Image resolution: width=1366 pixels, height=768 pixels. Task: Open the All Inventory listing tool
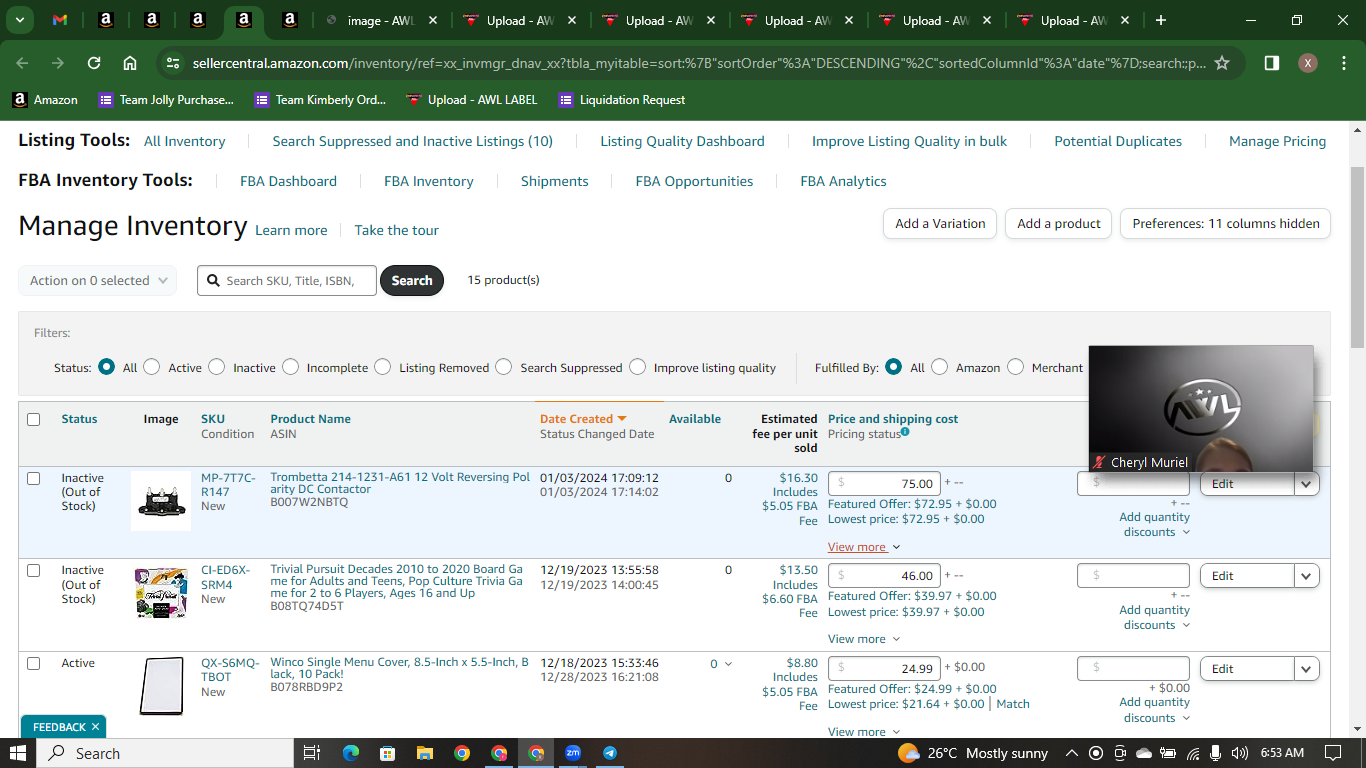coord(185,142)
